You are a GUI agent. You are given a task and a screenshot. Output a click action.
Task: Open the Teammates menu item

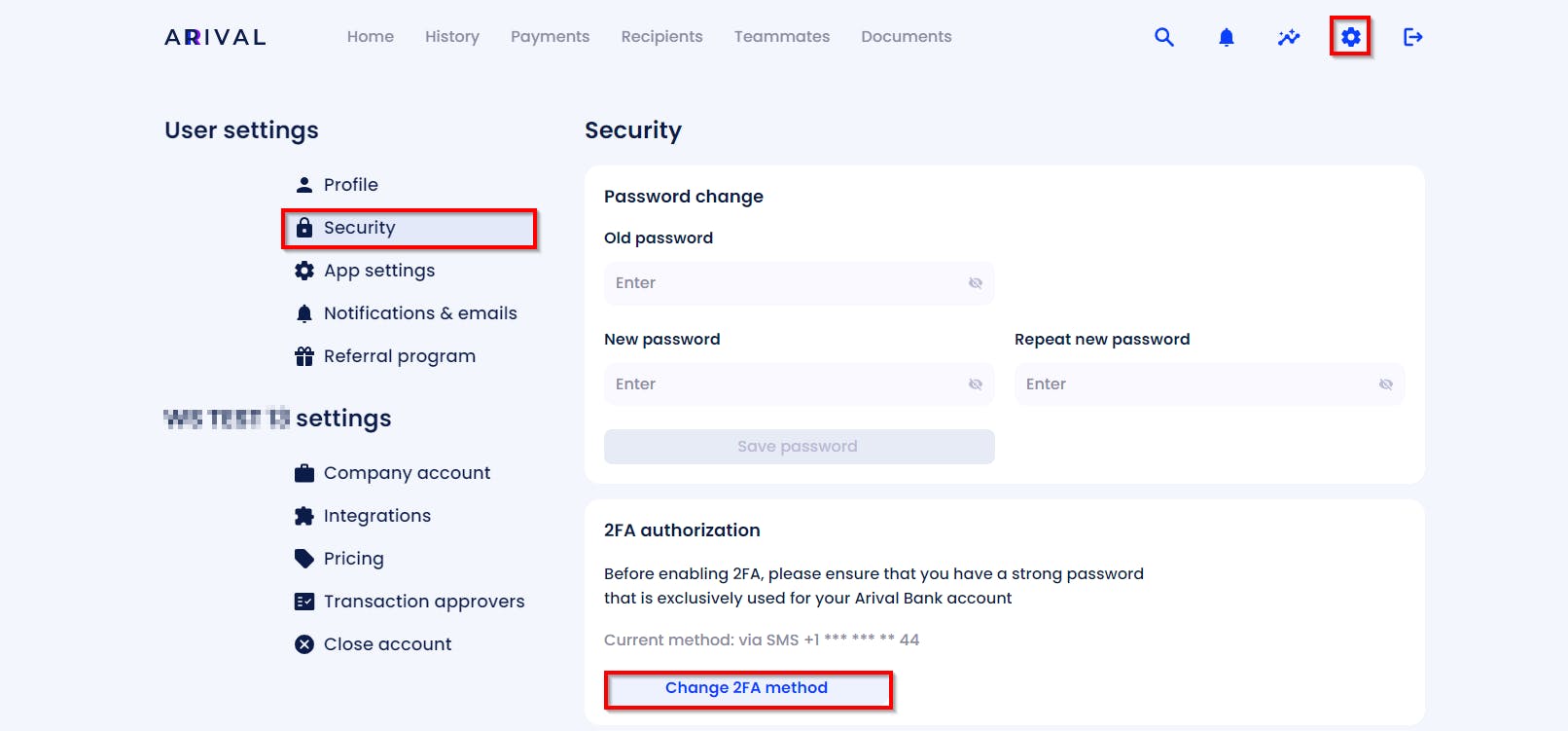tap(782, 37)
